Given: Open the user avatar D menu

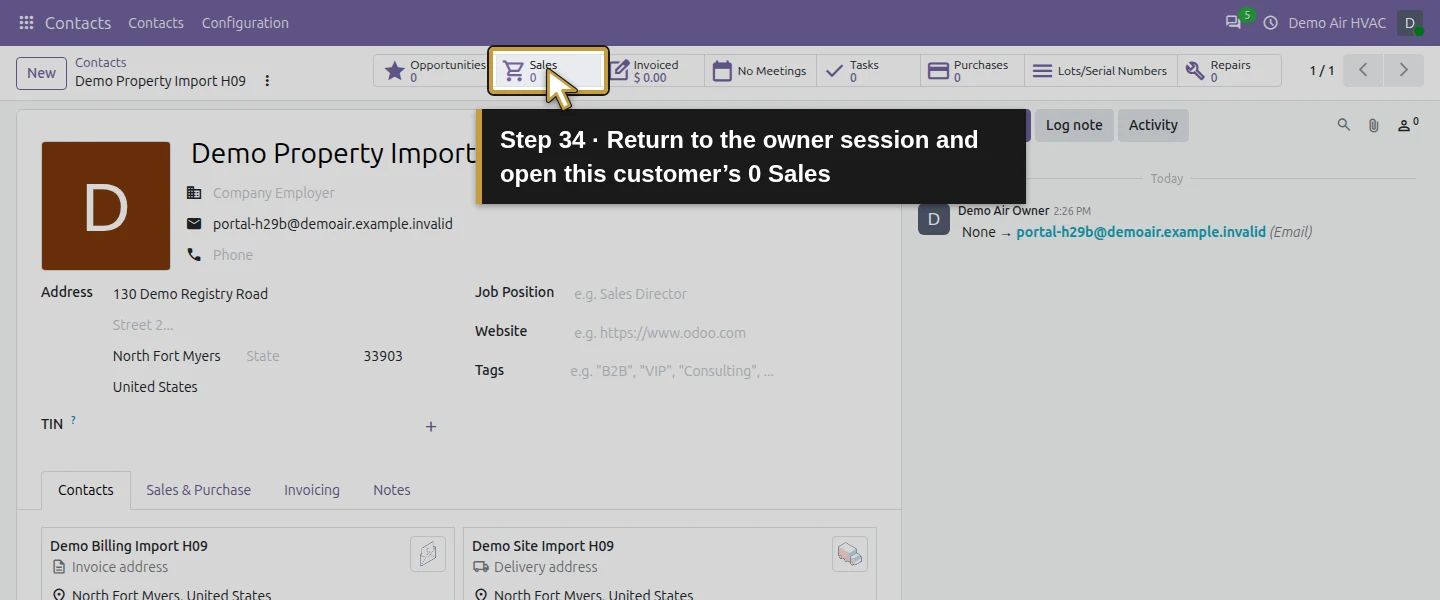Looking at the screenshot, I should pos(1410,22).
